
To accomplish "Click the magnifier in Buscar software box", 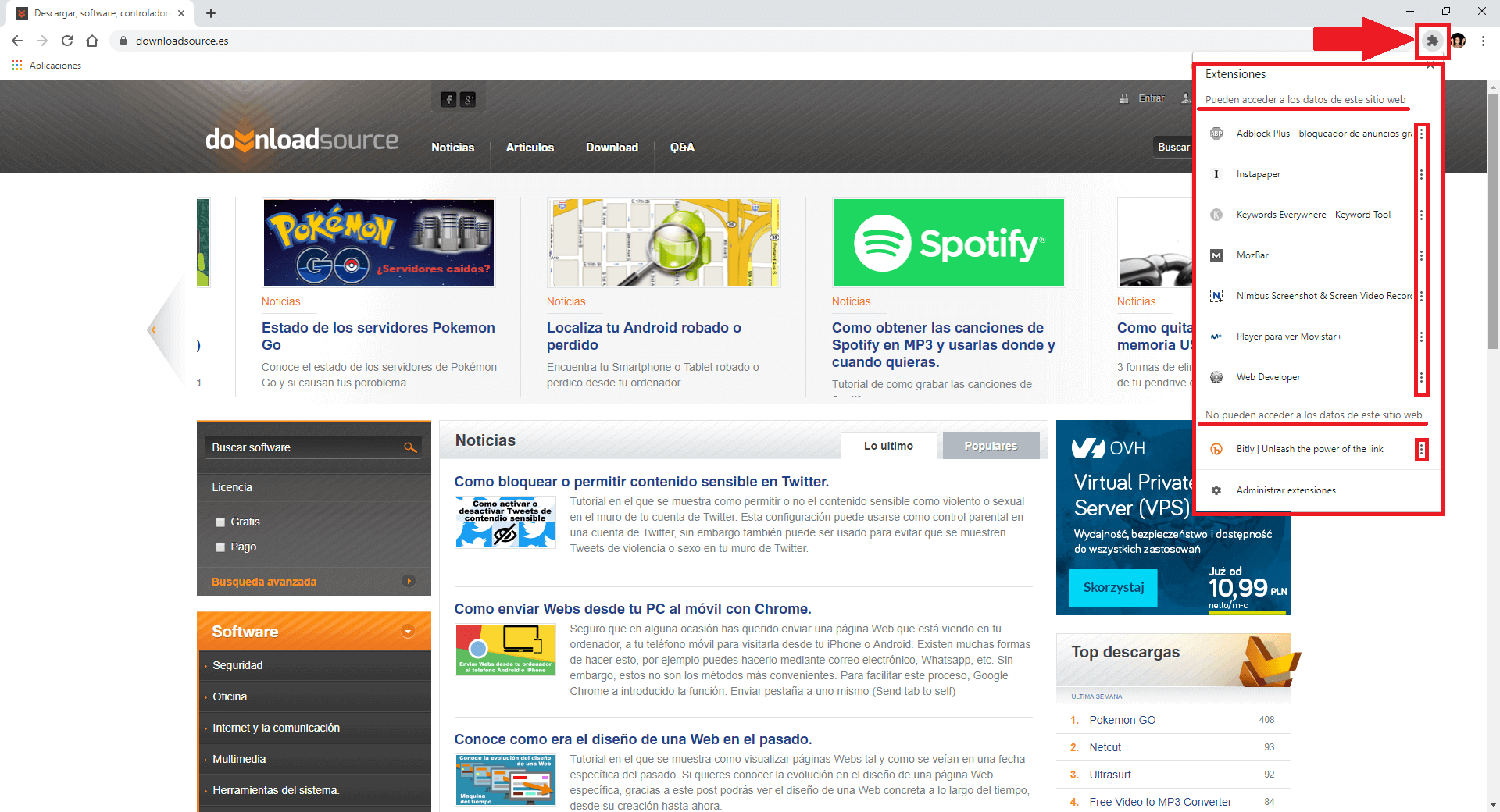I will click(410, 447).
